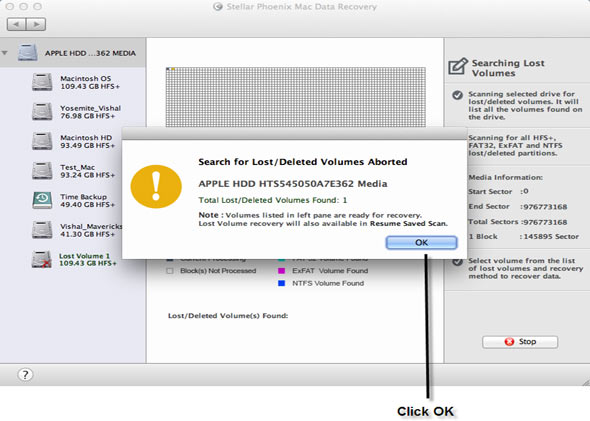The width and height of the screenshot is (590, 421).
Task: Click 'Total Lost/Deleted Volumes Found: 1' text
Action: tap(273, 200)
